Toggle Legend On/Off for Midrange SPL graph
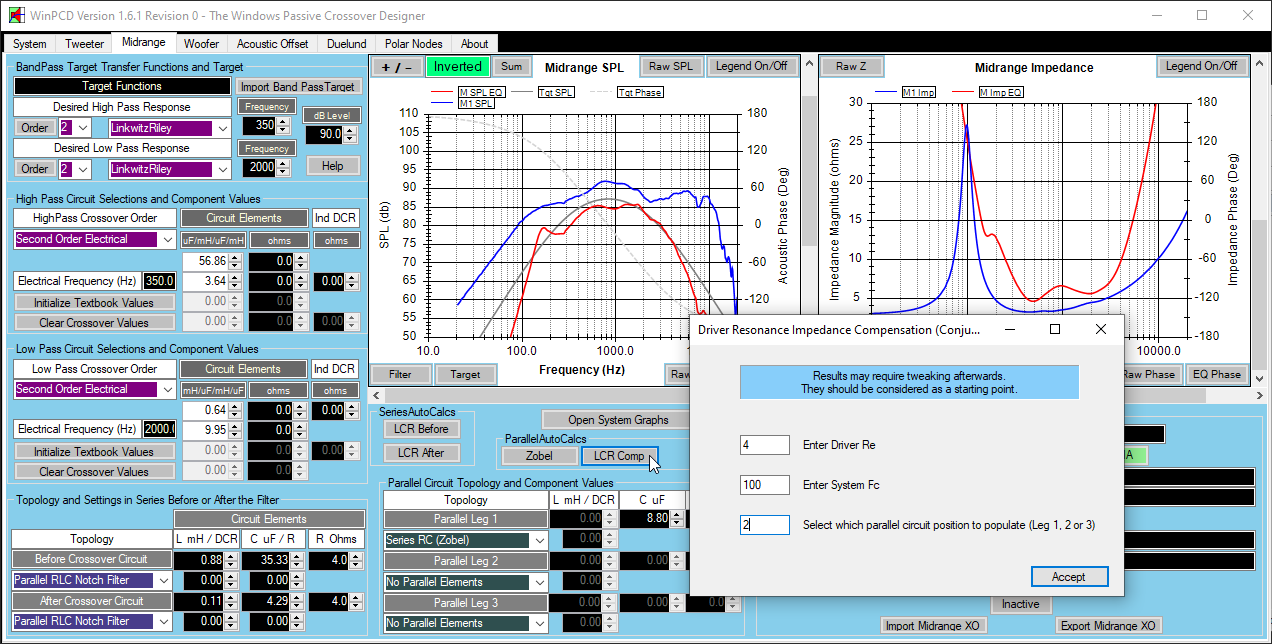Screen dimensions: 1272x644 point(750,67)
